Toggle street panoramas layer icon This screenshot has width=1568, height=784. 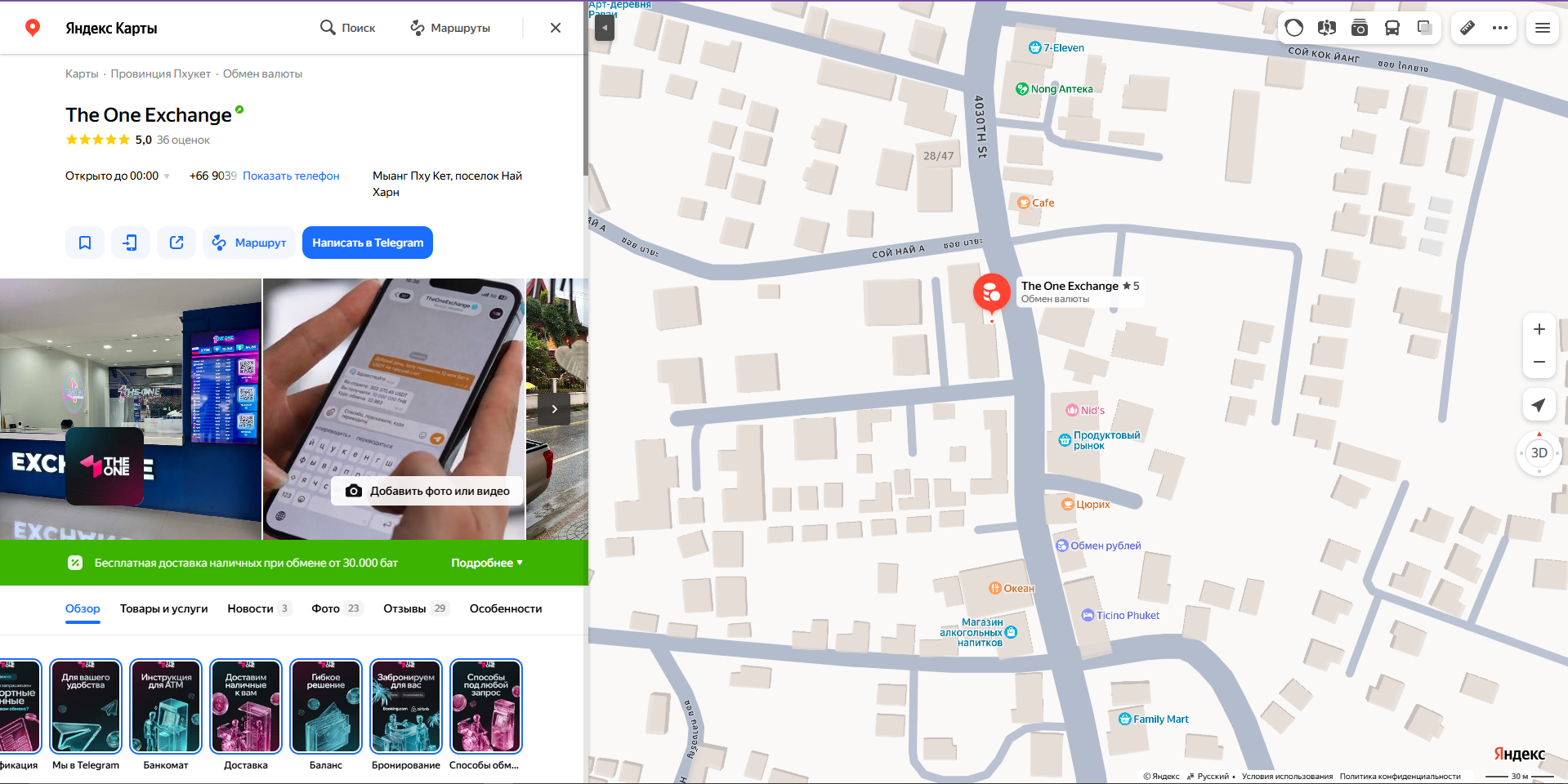[1327, 28]
